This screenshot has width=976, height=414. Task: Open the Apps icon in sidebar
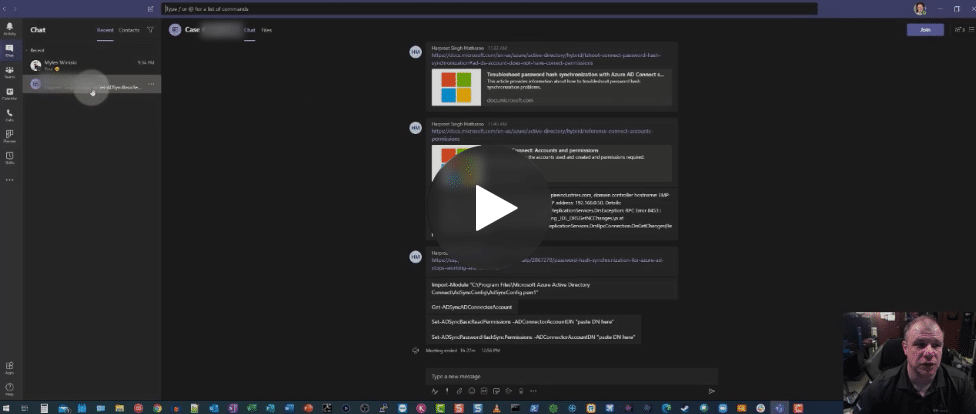point(9,367)
